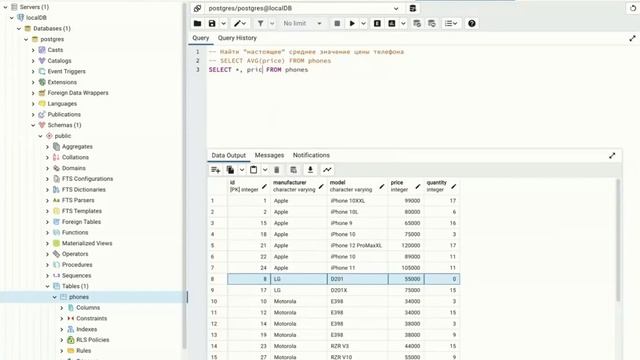Image resolution: width=640 pixels, height=360 pixels.
Task: Click the Filter funnel icon
Action: tap(260, 24)
